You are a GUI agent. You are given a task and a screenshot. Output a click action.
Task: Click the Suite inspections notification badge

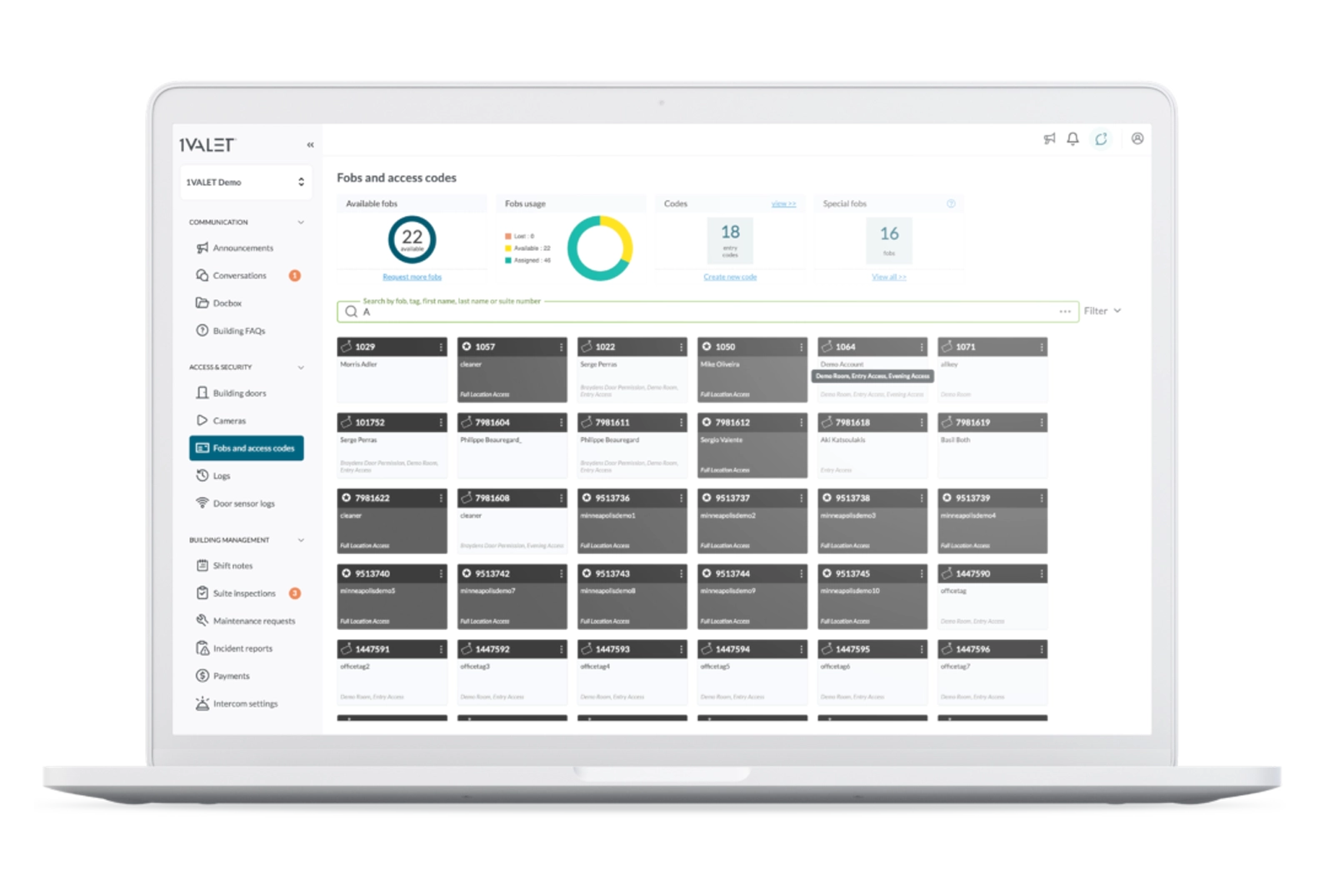click(x=294, y=593)
